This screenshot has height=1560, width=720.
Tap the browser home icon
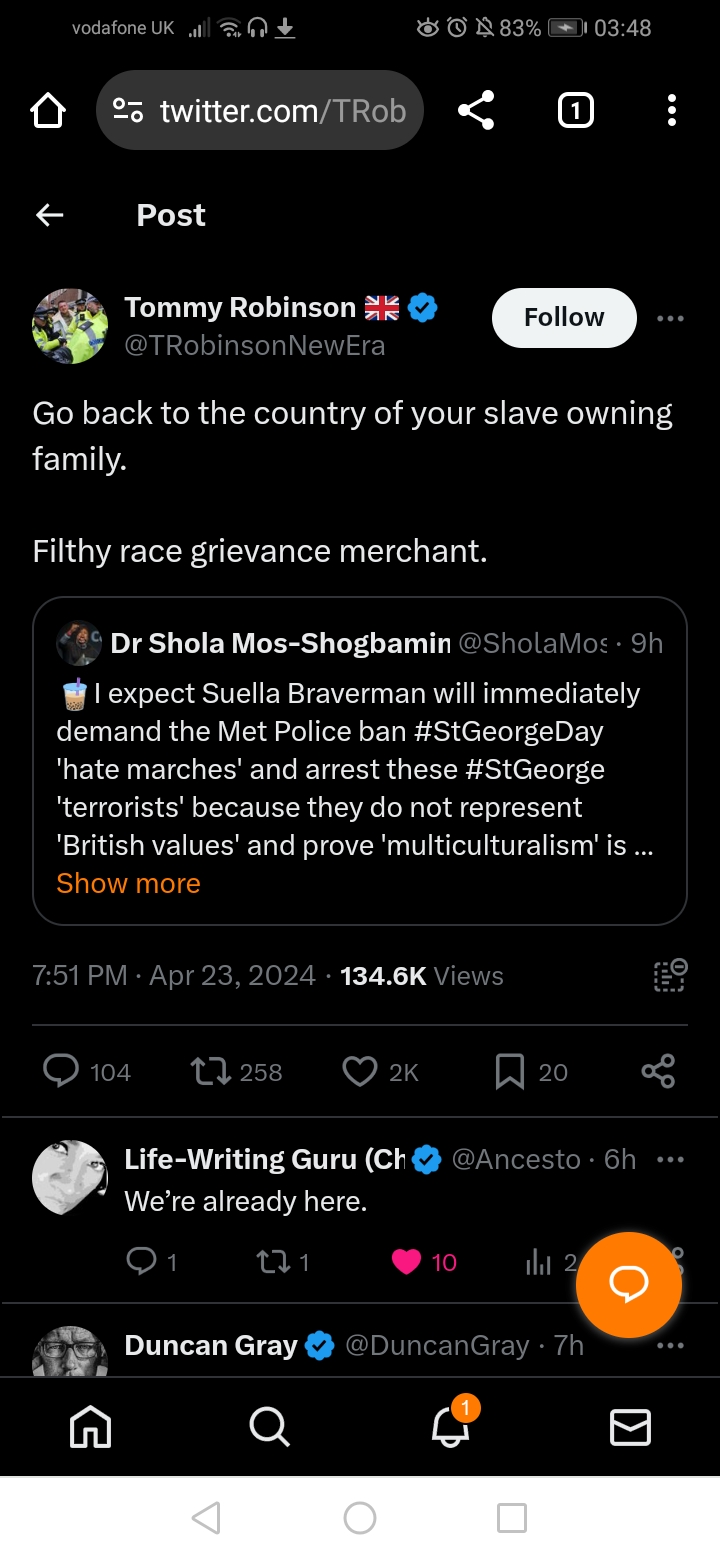[48, 111]
